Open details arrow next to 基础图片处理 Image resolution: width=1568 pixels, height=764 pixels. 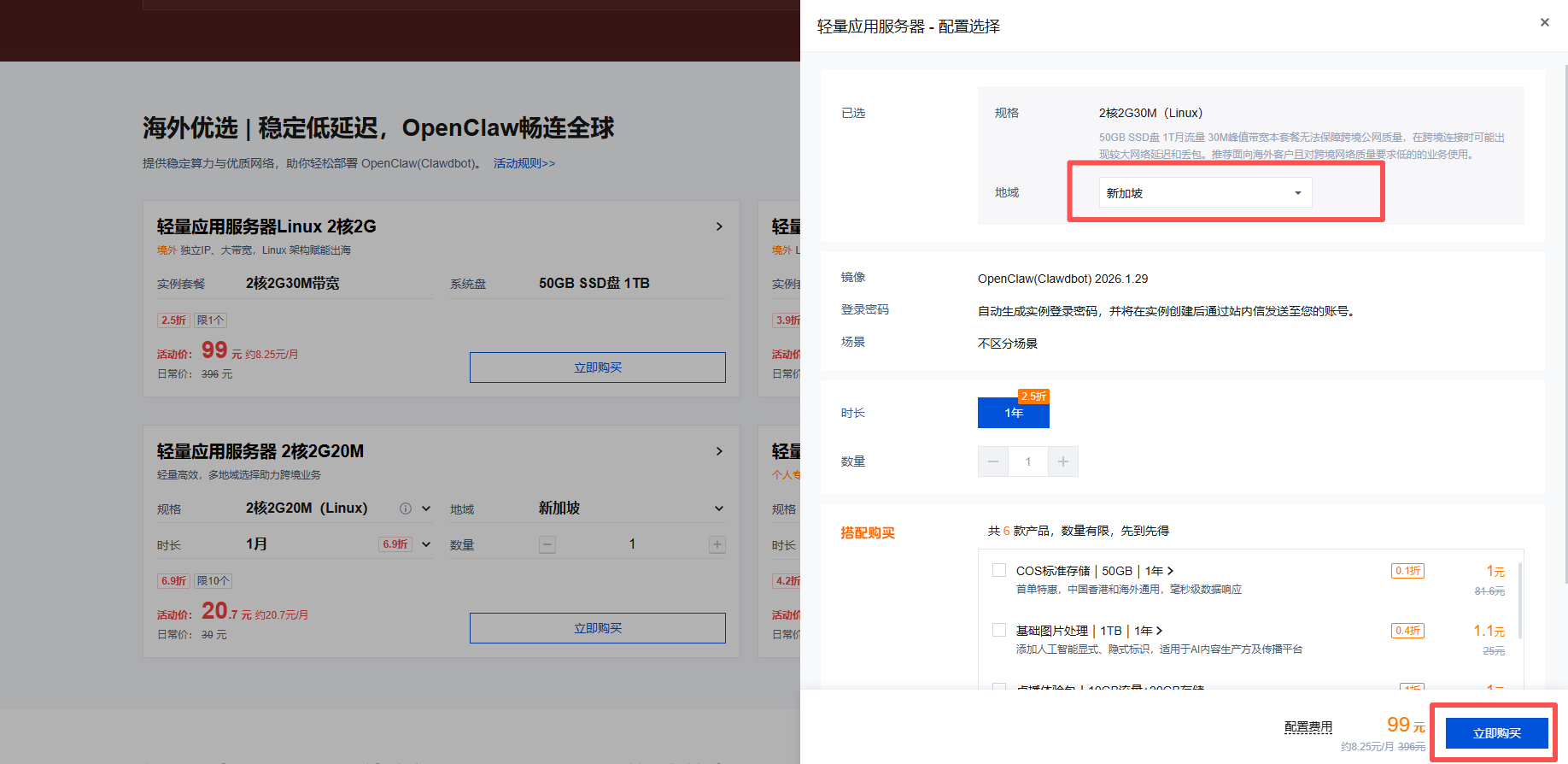[x=1159, y=631]
